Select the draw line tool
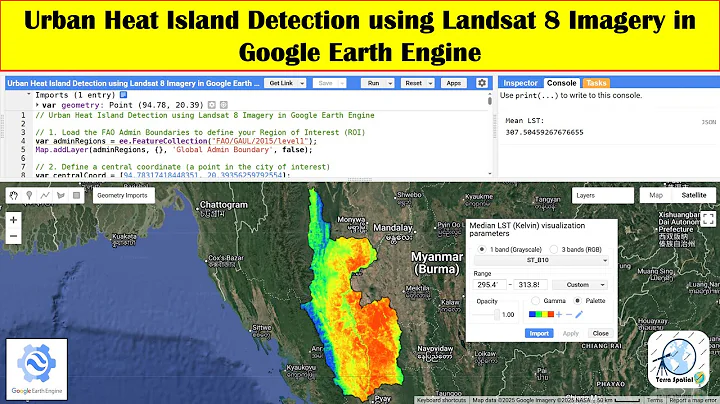This screenshot has width=720, height=404. point(45,196)
